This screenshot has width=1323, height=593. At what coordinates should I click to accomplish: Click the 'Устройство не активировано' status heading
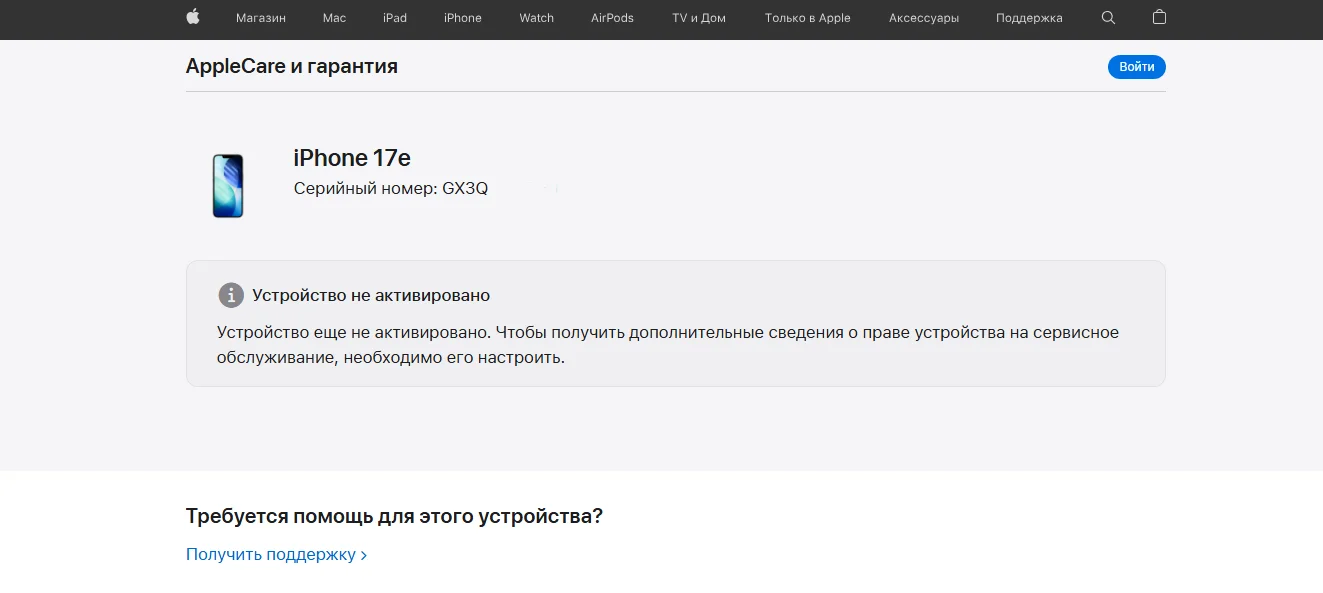[371, 295]
